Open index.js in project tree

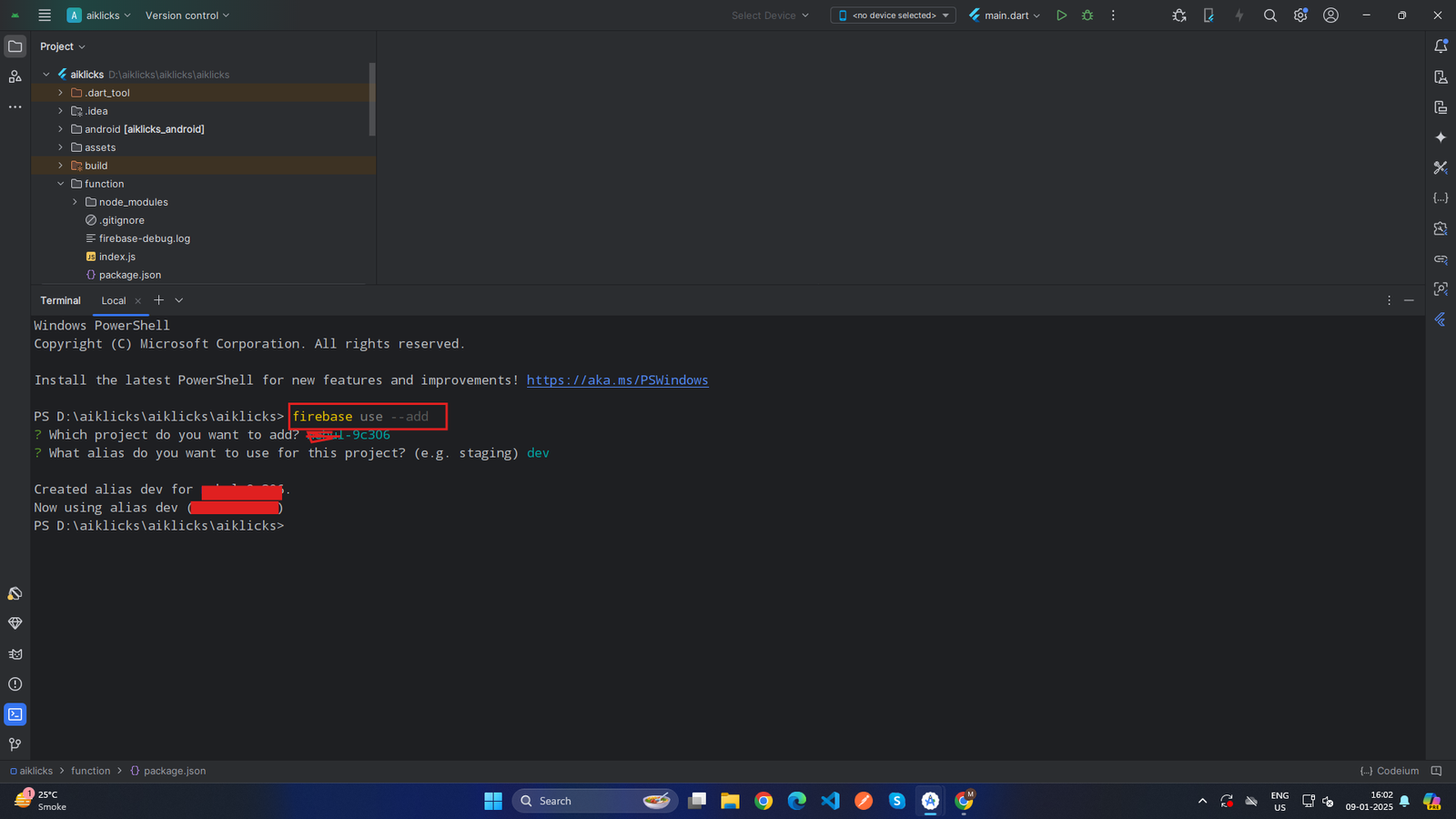(x=116, y=257)
